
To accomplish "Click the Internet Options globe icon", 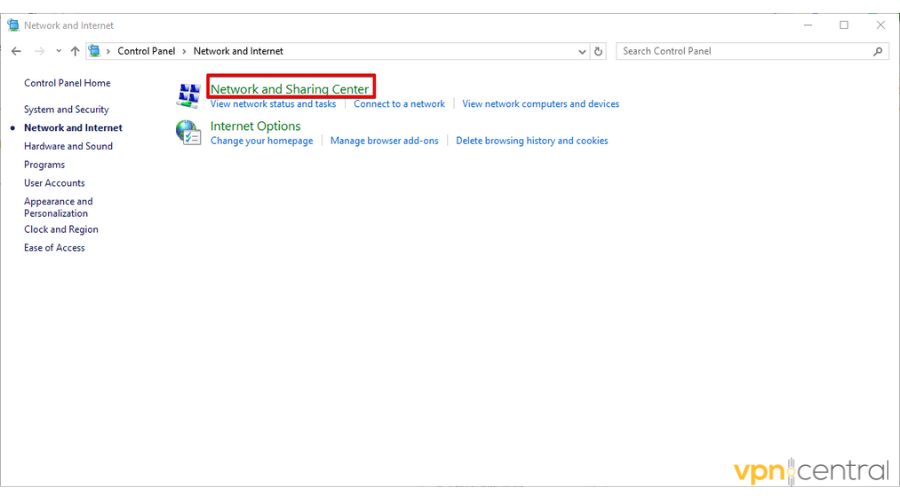I will click(188, 132).
